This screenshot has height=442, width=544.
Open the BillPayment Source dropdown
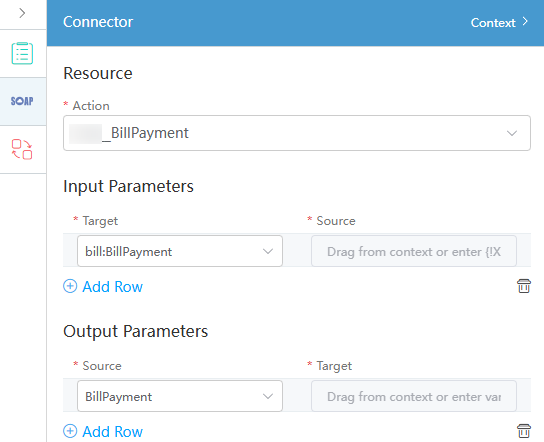coord(180,396)
